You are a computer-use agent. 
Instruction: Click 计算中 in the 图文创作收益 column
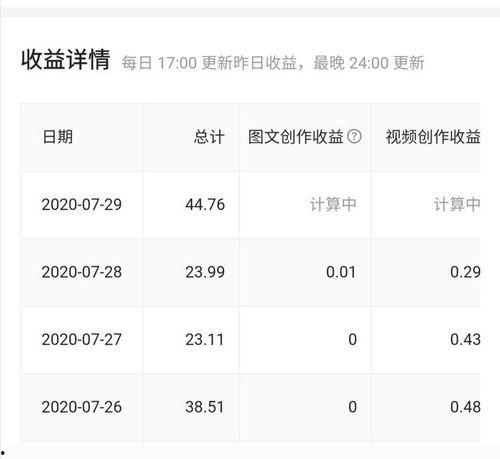coord(333,205)
